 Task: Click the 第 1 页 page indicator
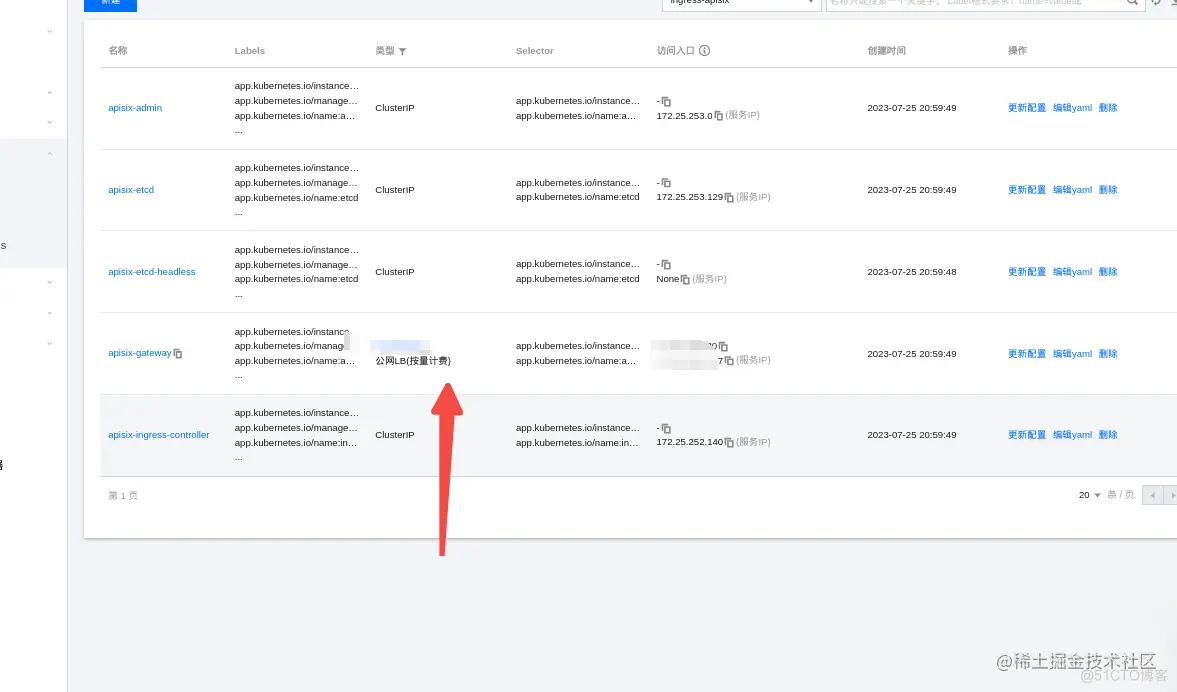pos(123,495)
